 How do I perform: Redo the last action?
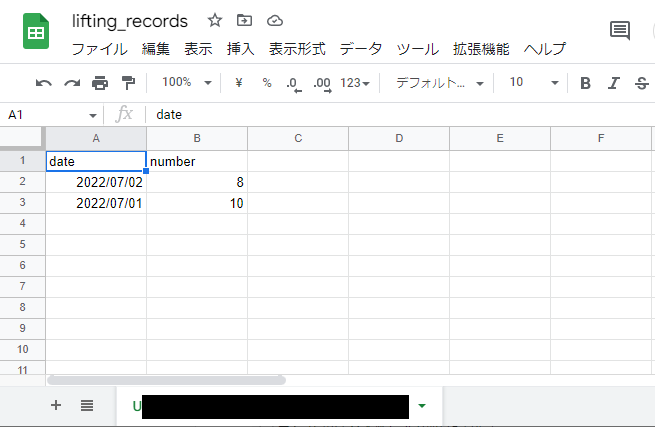(x=72, y=83)
